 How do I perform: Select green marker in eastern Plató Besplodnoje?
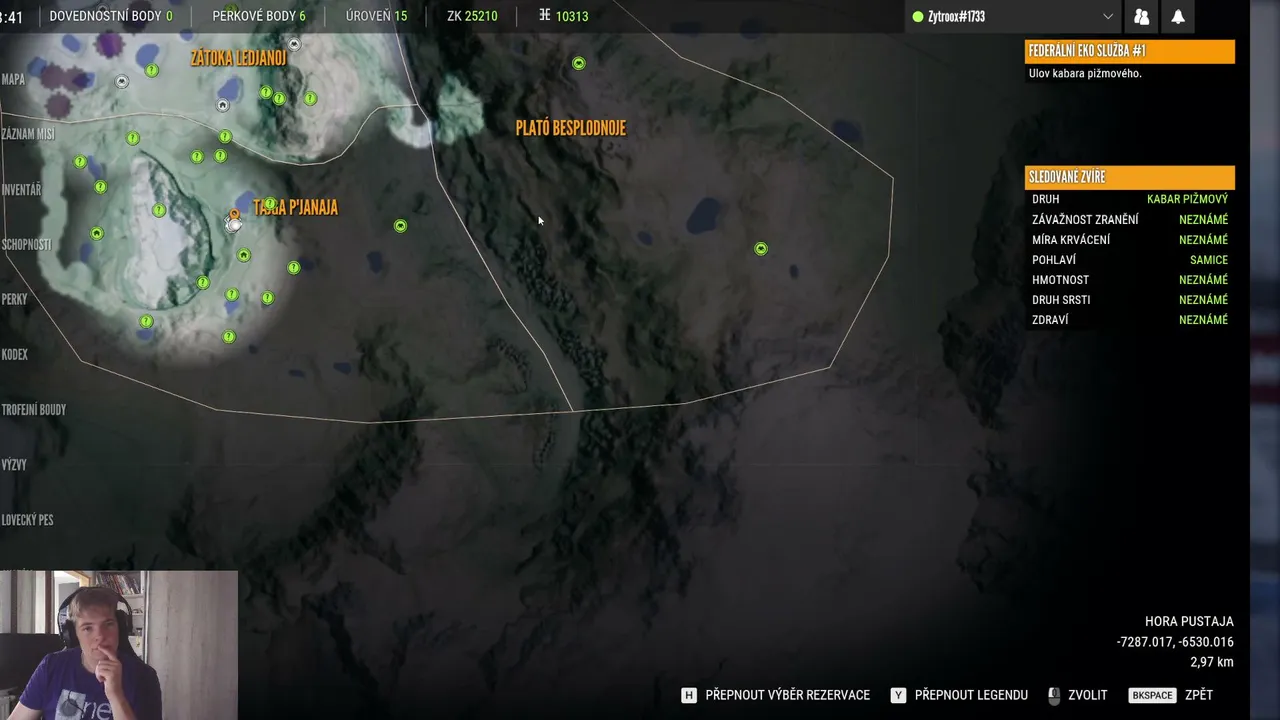coord(761,248)
